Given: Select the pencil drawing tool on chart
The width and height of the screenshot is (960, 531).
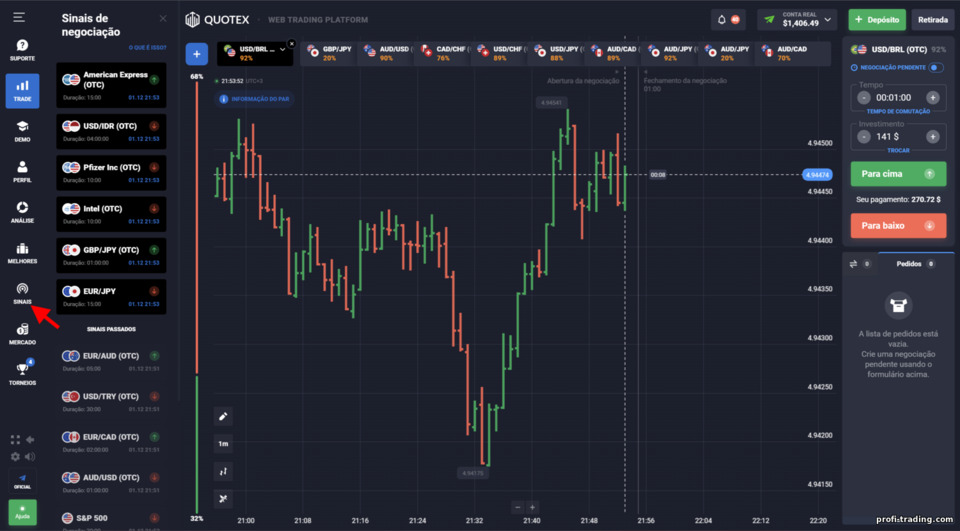Looking at the screenshot, I should point(223,416).
